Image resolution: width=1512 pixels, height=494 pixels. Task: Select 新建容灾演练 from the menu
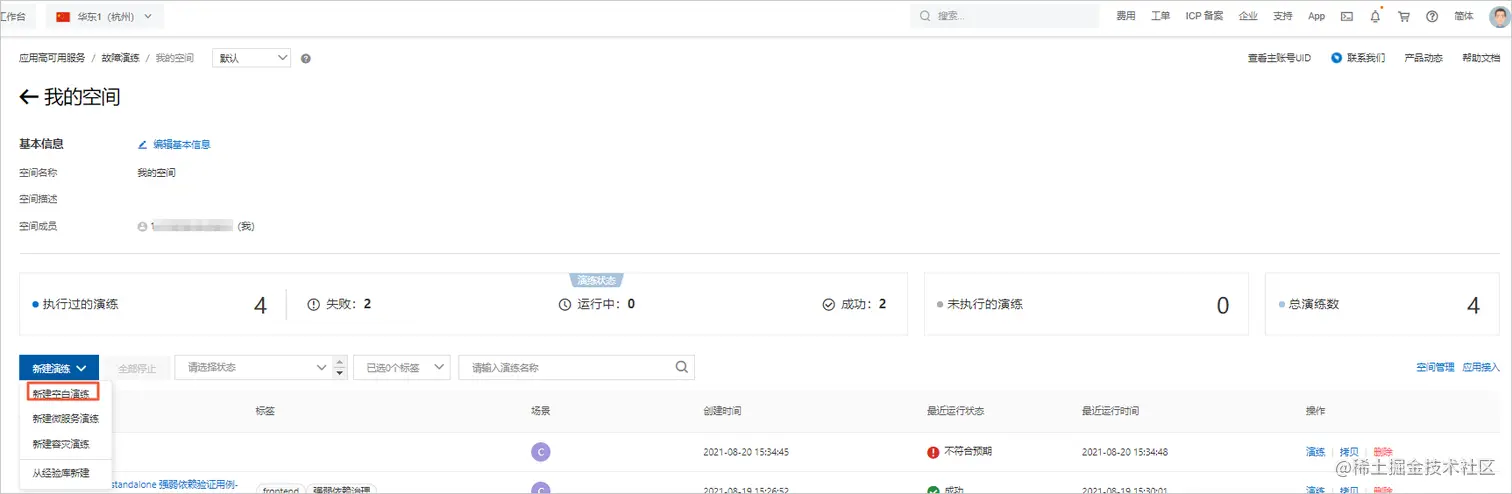61,444
